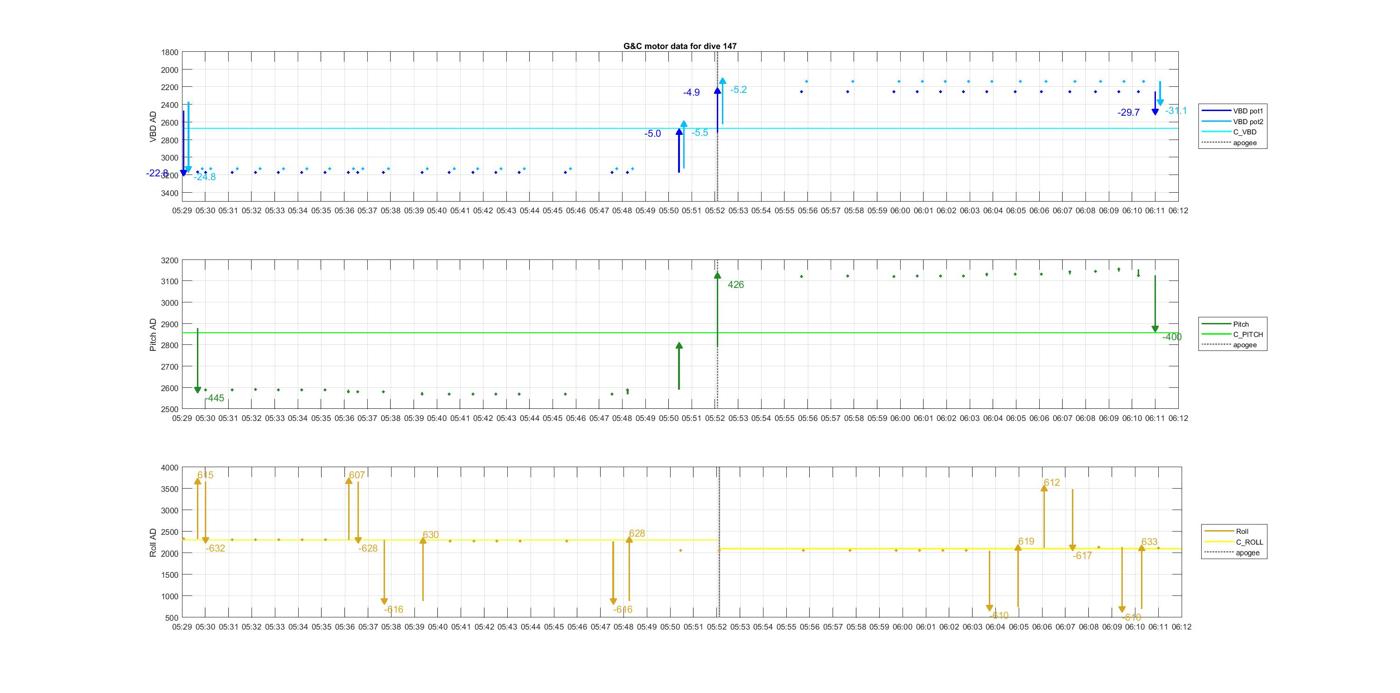1400x693 pixels.
Task: Click the "-31.1" VBD annotation
Action: (1176, 111)
